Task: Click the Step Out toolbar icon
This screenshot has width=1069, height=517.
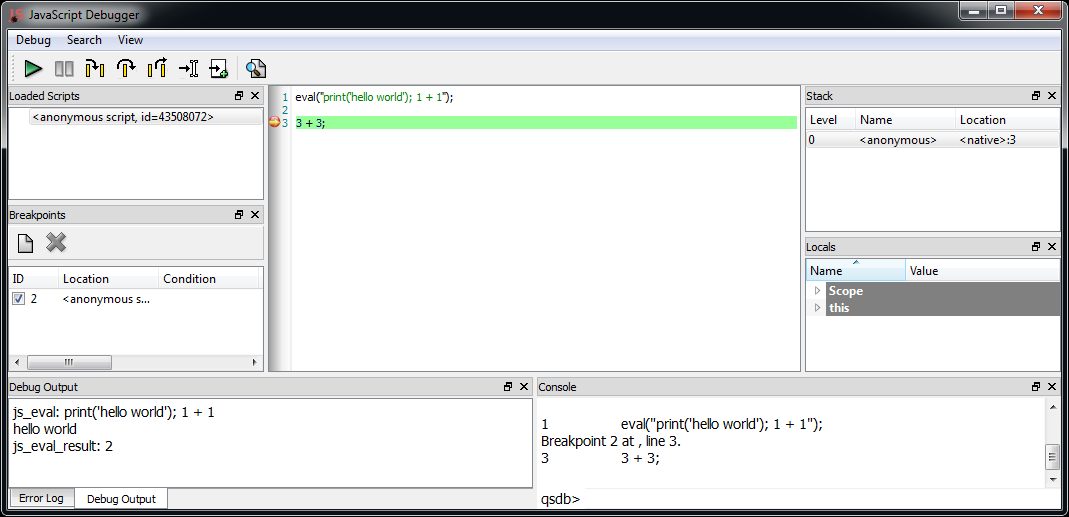Action: (157, 68)
